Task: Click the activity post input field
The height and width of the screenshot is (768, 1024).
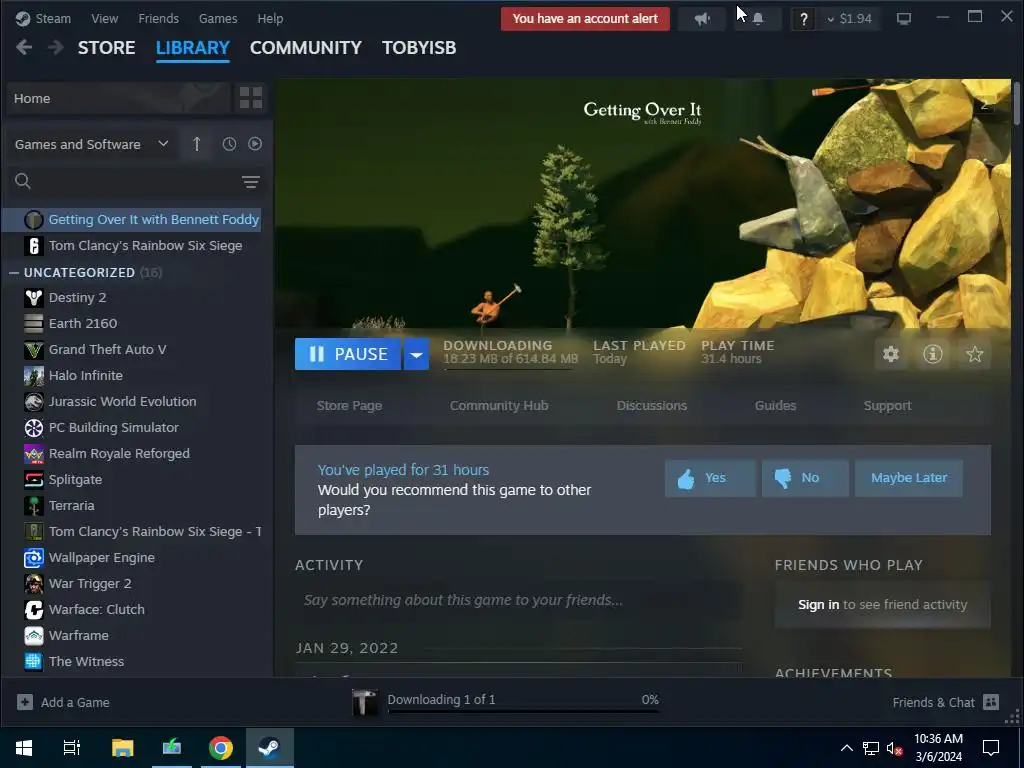Action: [x=519, y=600]
